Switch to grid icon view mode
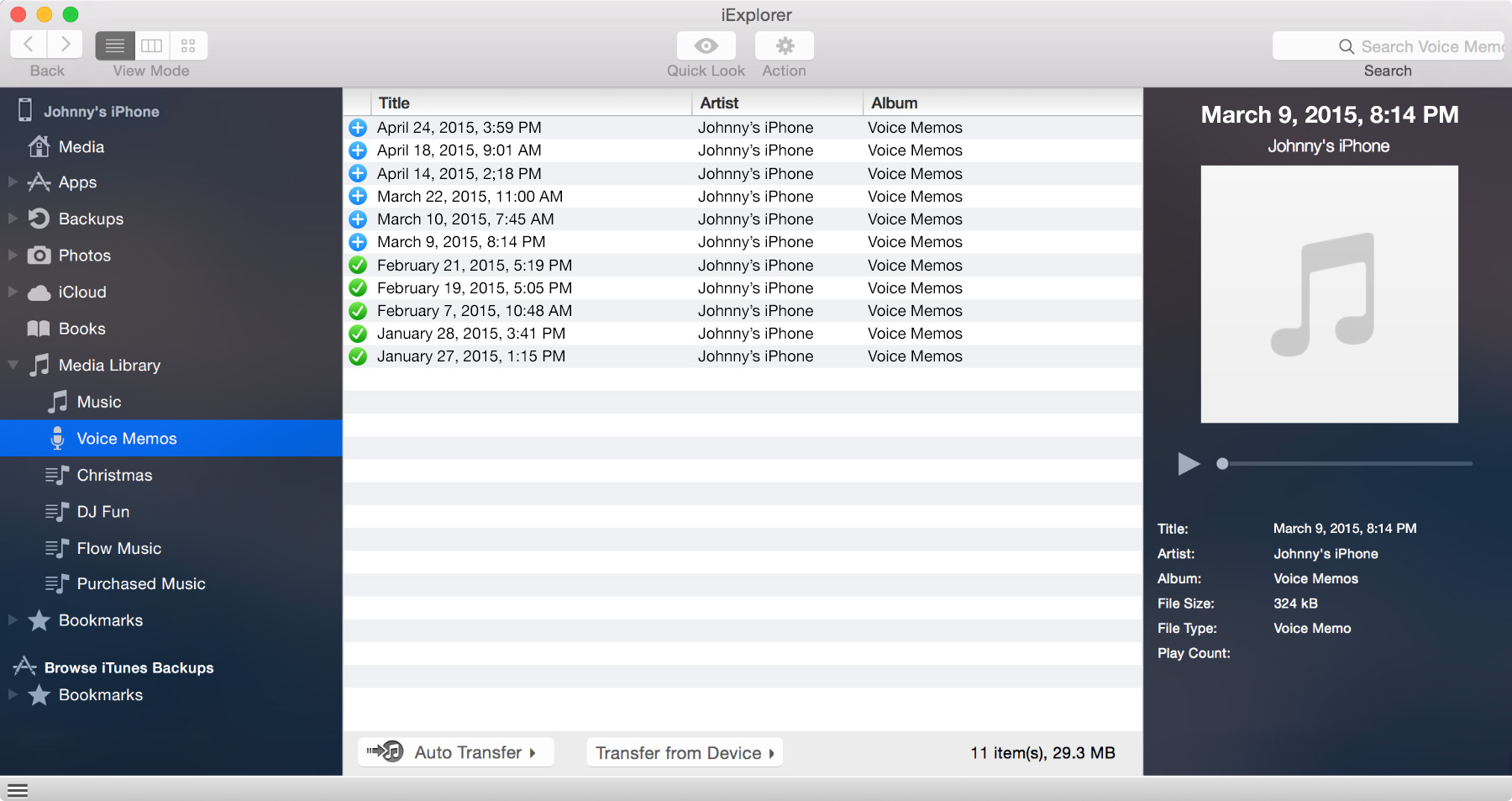The image size is (1512, 801). tap(188, 45)
